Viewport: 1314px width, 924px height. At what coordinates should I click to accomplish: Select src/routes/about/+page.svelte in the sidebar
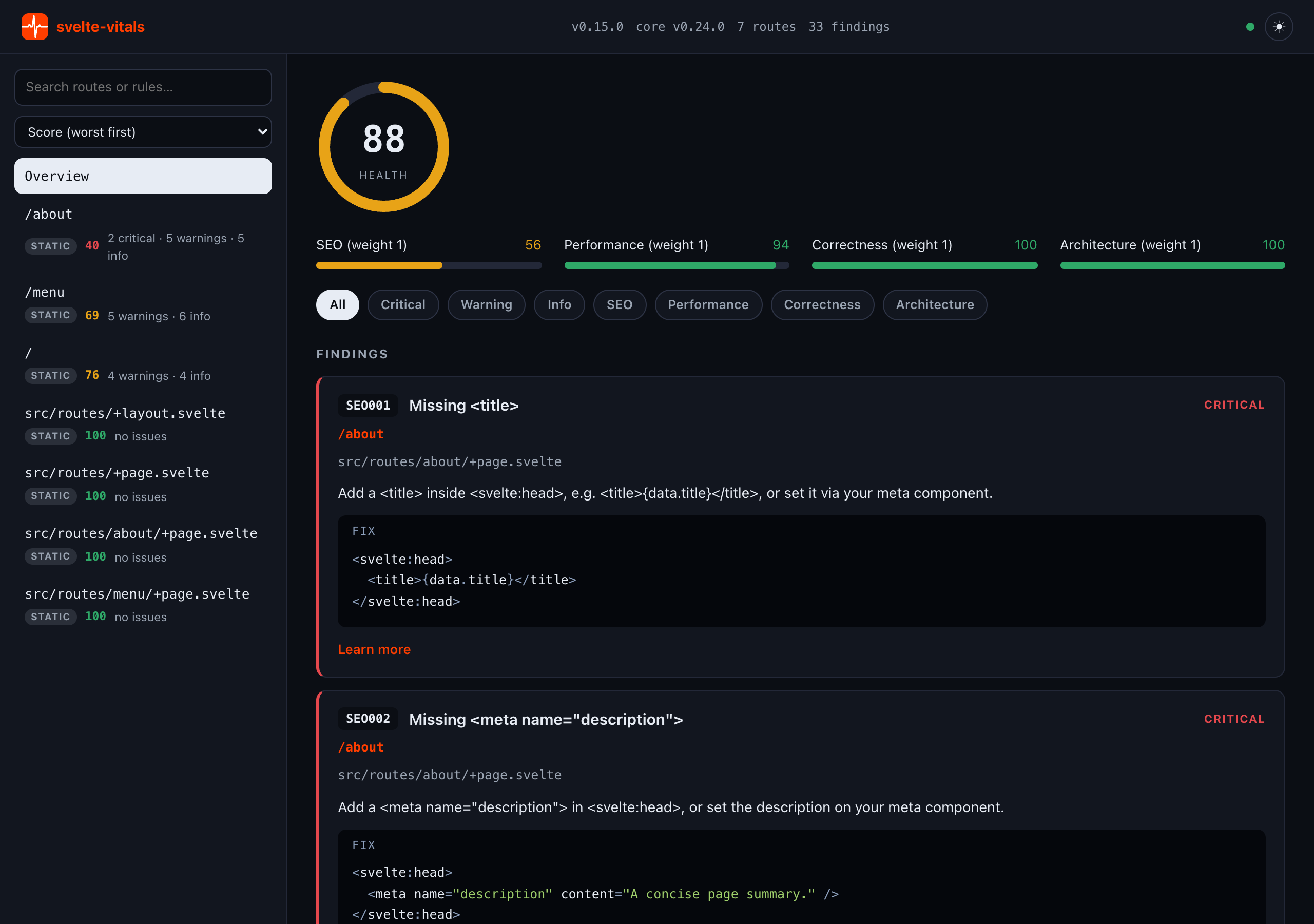pos(143,545)
